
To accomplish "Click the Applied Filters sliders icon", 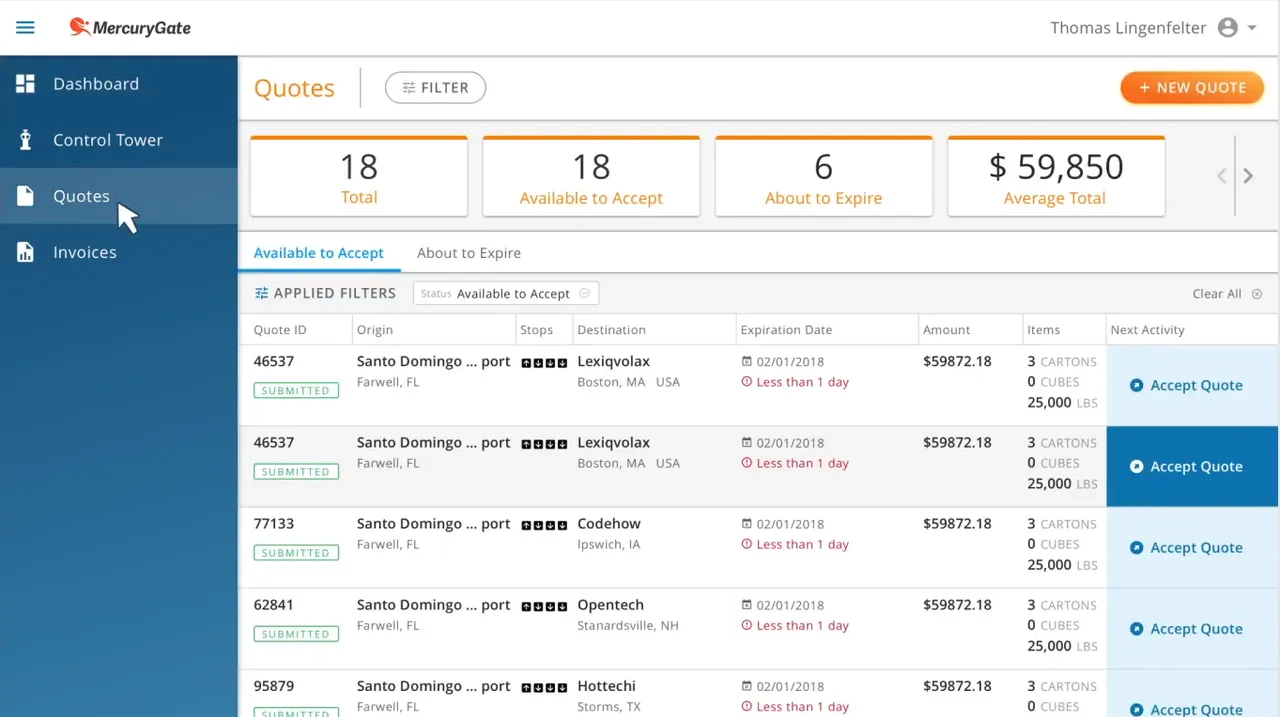I will (261, 293).
